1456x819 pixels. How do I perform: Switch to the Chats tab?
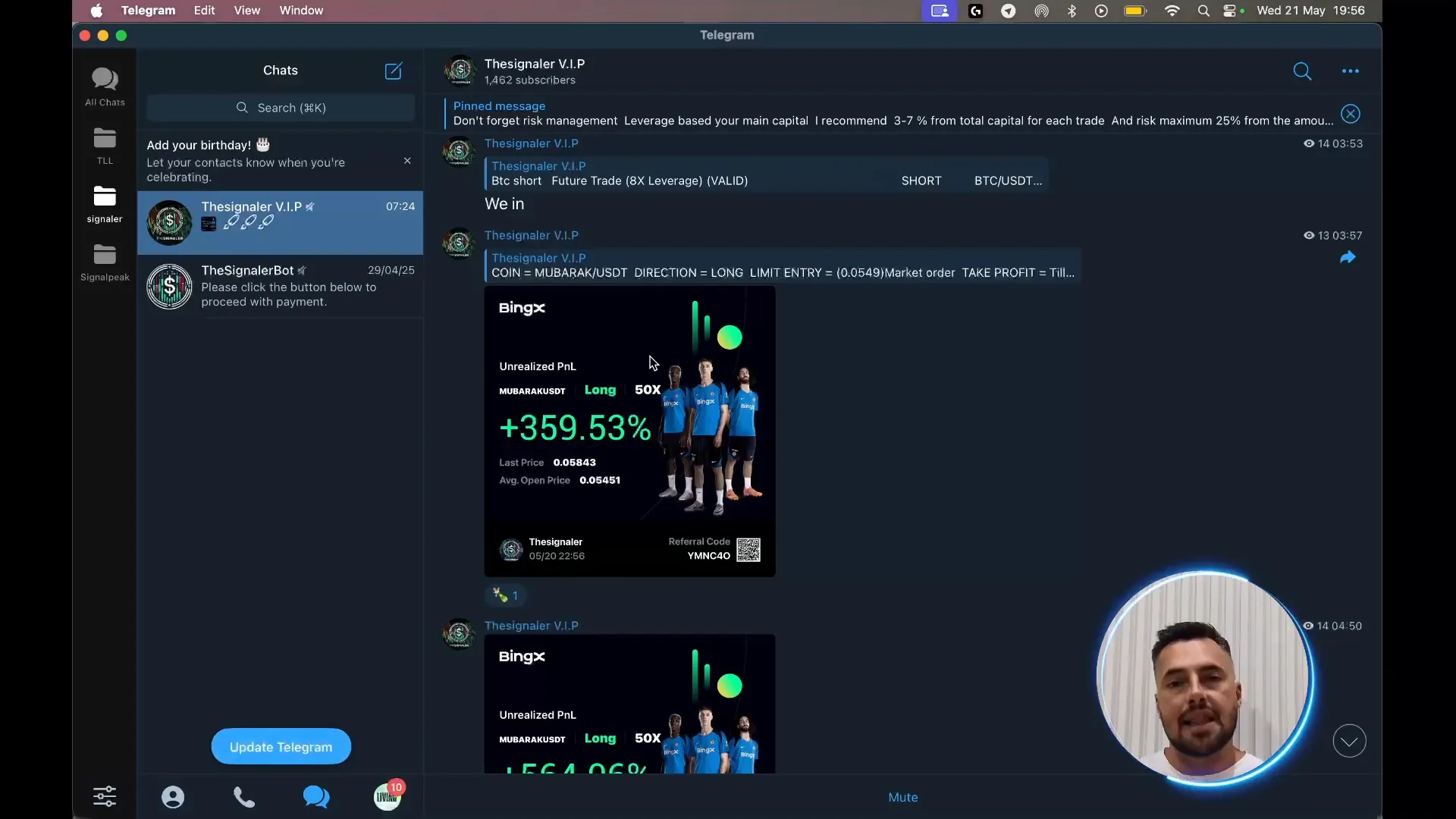pos(316,797)
